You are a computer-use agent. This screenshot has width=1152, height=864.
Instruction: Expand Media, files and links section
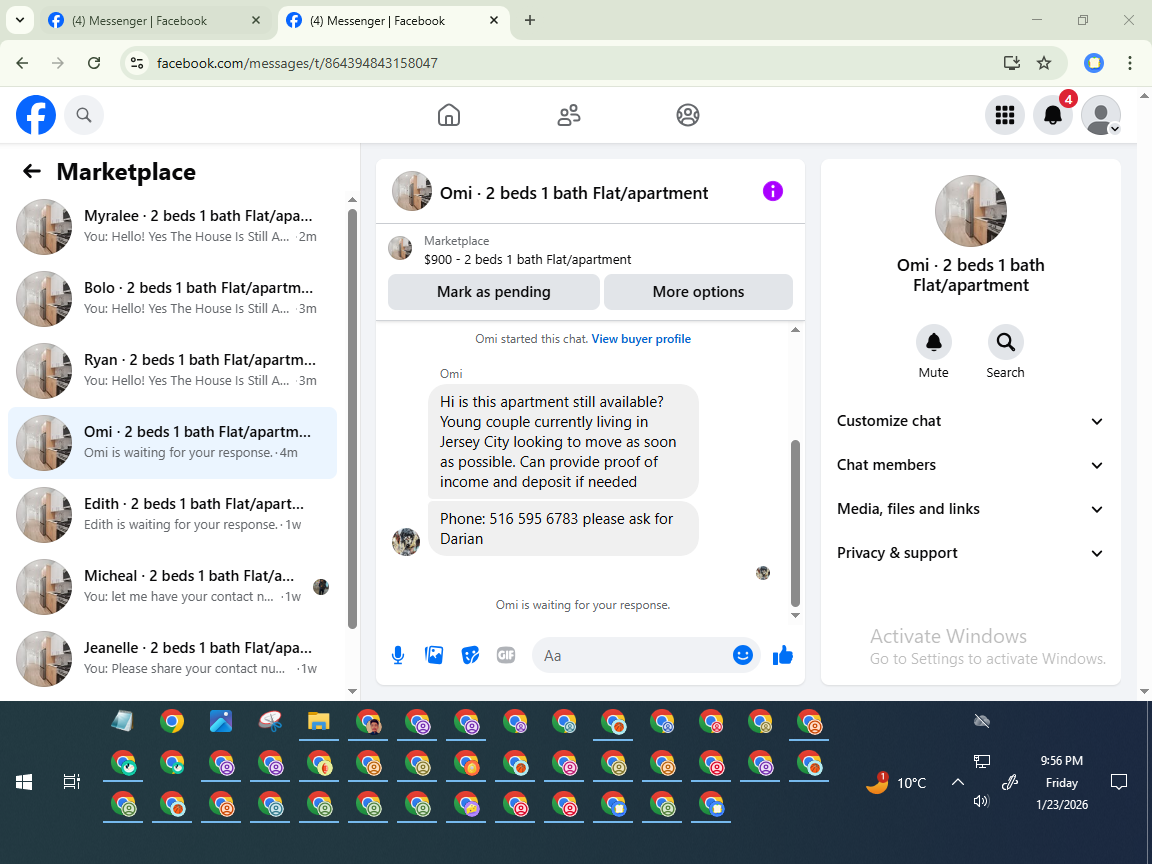[x=971, y=509]
